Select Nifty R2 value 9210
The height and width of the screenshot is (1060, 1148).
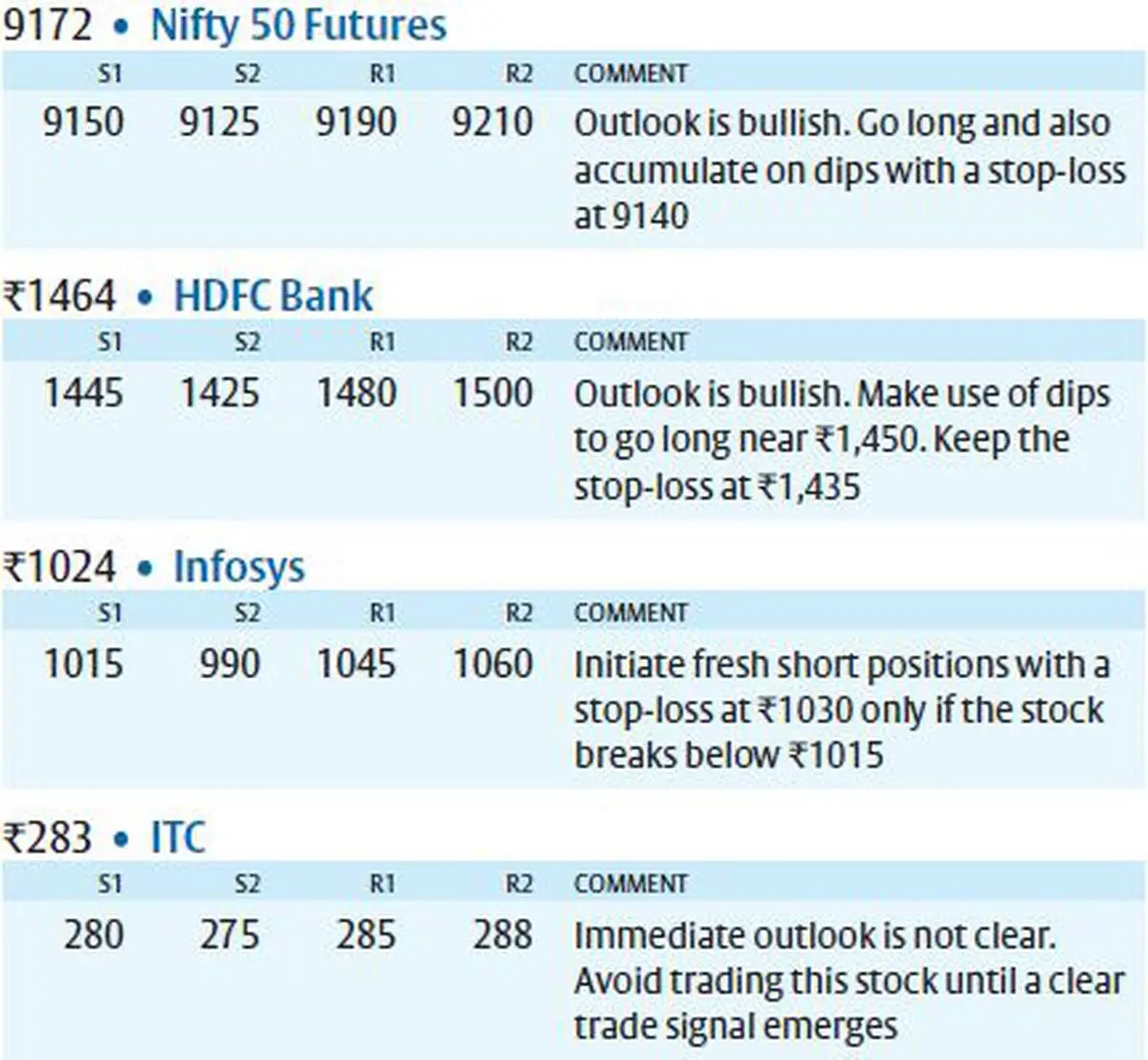493,122
